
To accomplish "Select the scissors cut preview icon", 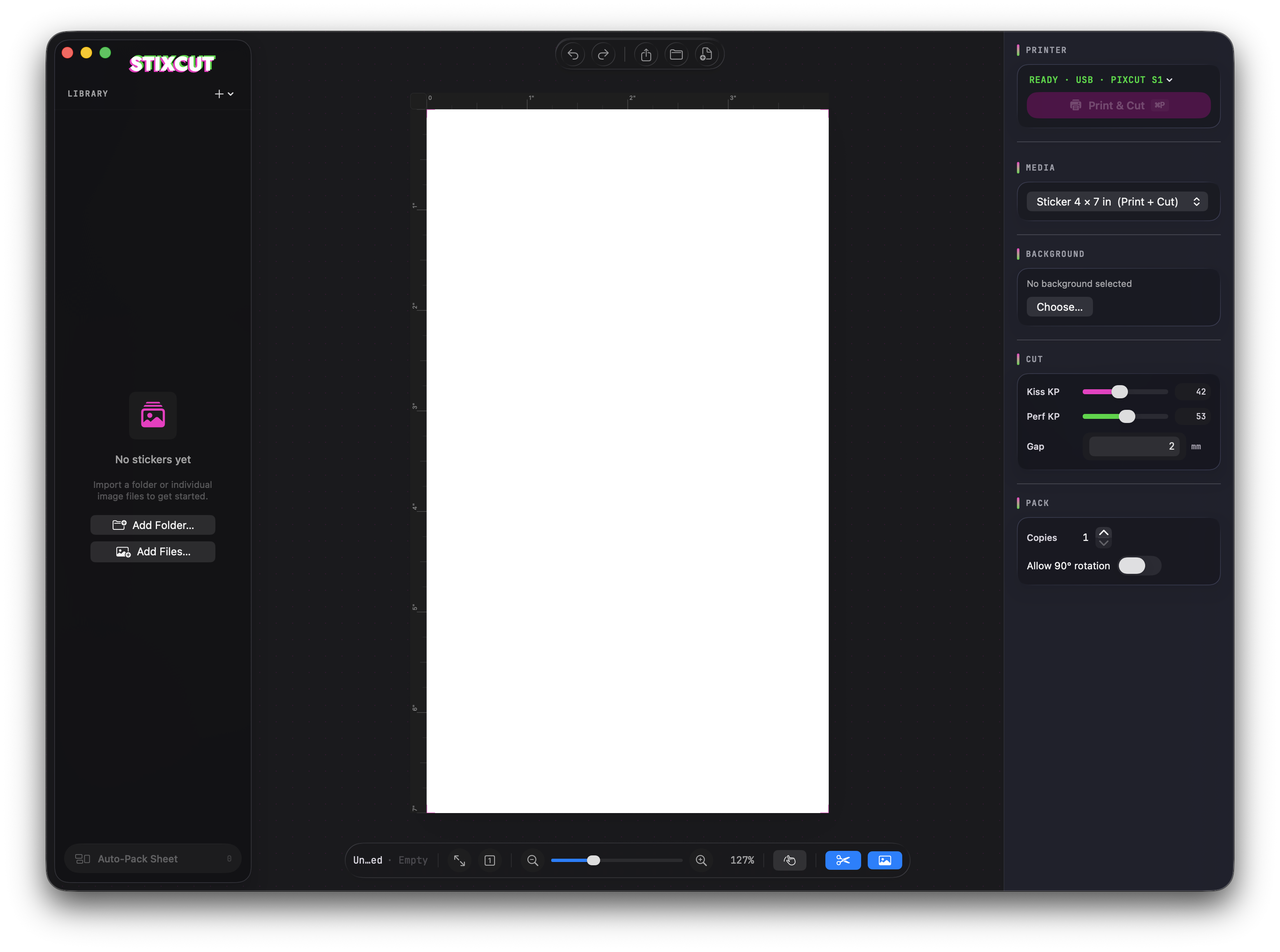I will [843, 860].
